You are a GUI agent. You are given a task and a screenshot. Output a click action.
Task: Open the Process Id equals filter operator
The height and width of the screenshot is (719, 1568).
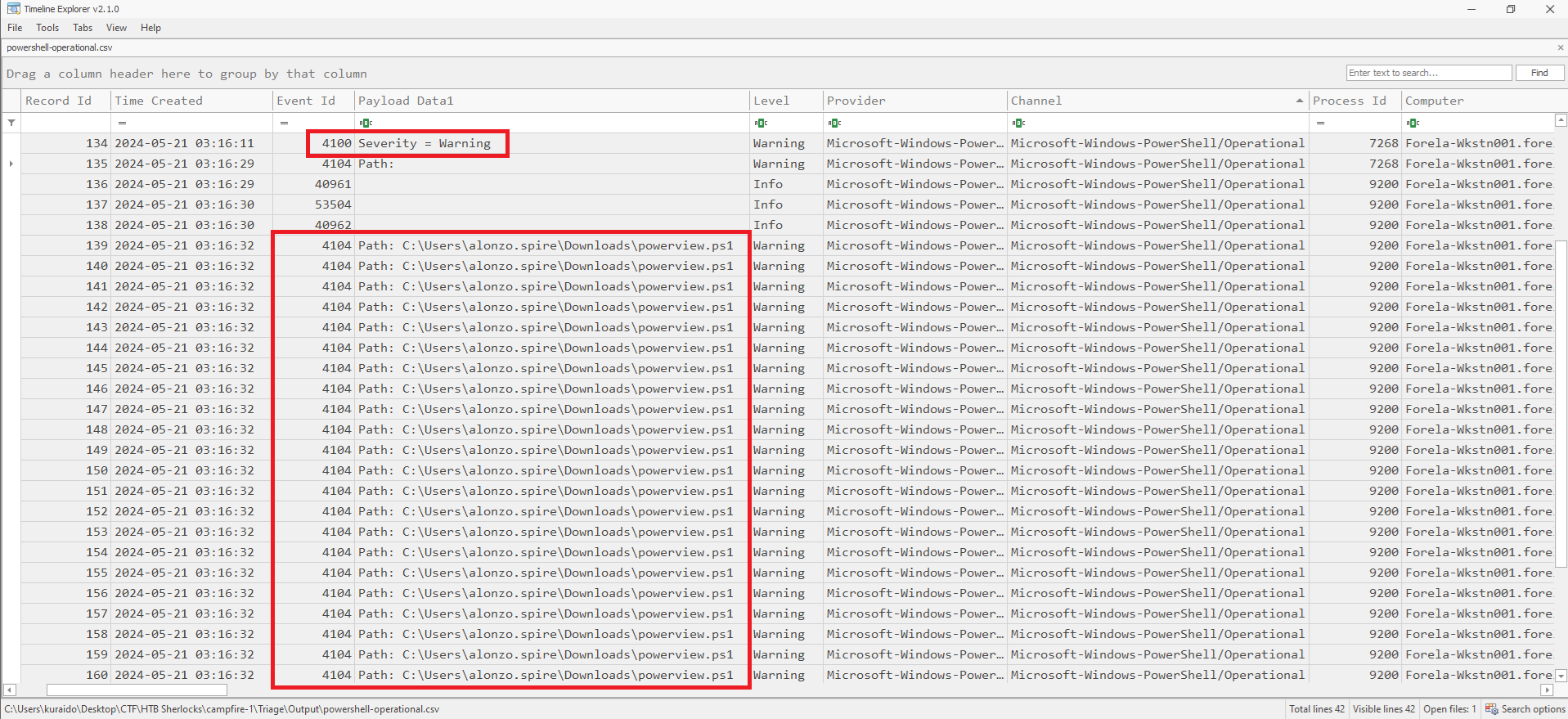[x=1320, y=123]
